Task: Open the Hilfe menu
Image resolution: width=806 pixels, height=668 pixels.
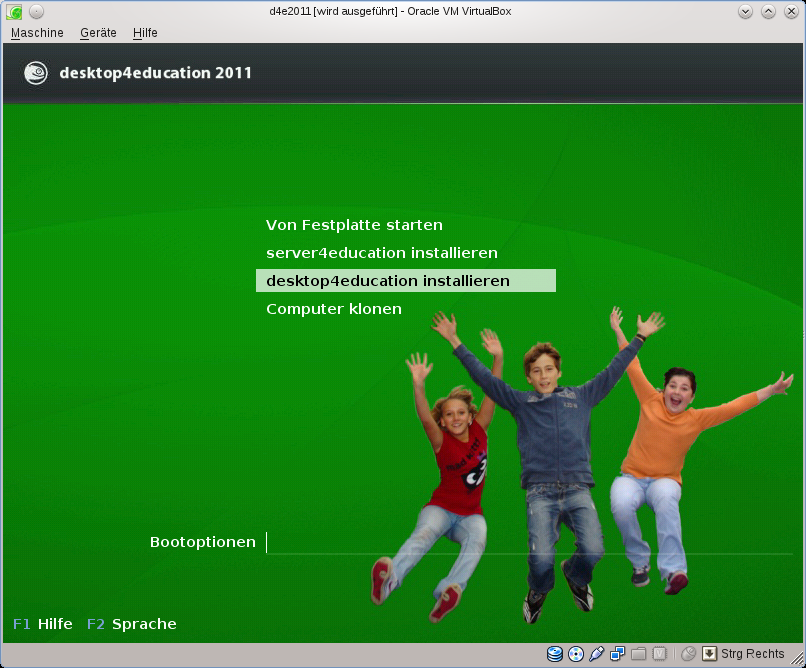Action: pos(145,33)
